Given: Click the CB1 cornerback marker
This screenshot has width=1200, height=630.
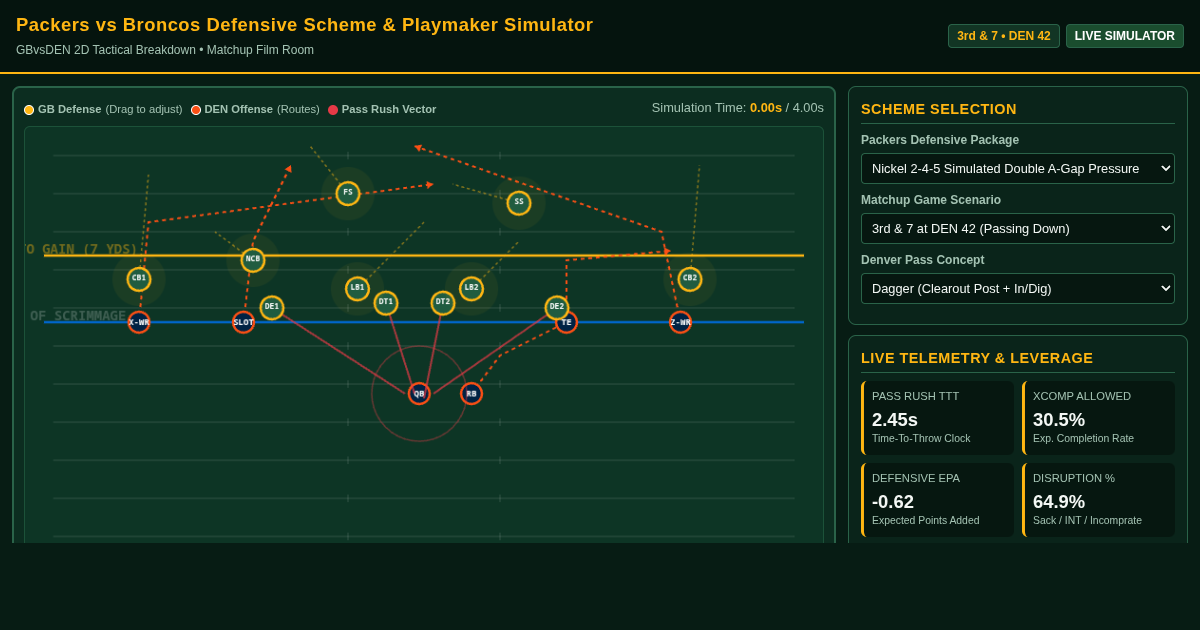Looking at the screenshot, I should tap(139, 279).
